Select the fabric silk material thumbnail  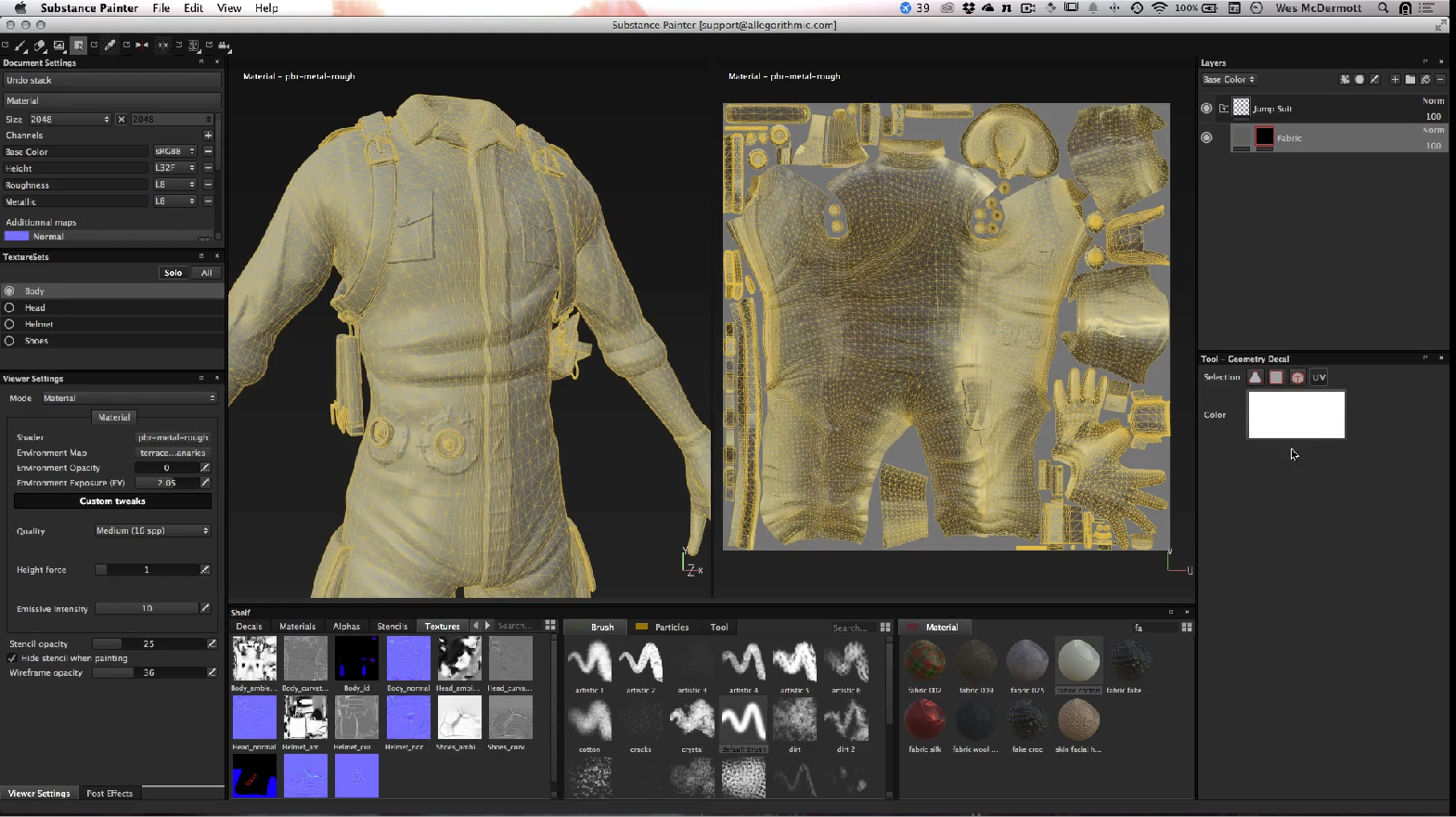coord(924,721)
